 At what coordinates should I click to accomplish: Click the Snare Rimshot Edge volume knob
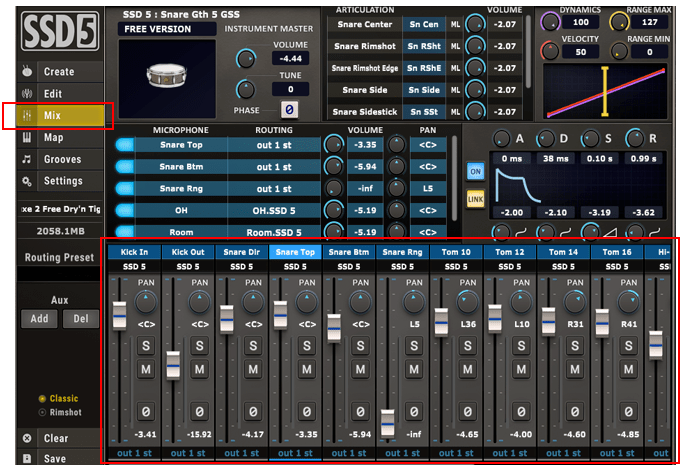pos(475,68)
